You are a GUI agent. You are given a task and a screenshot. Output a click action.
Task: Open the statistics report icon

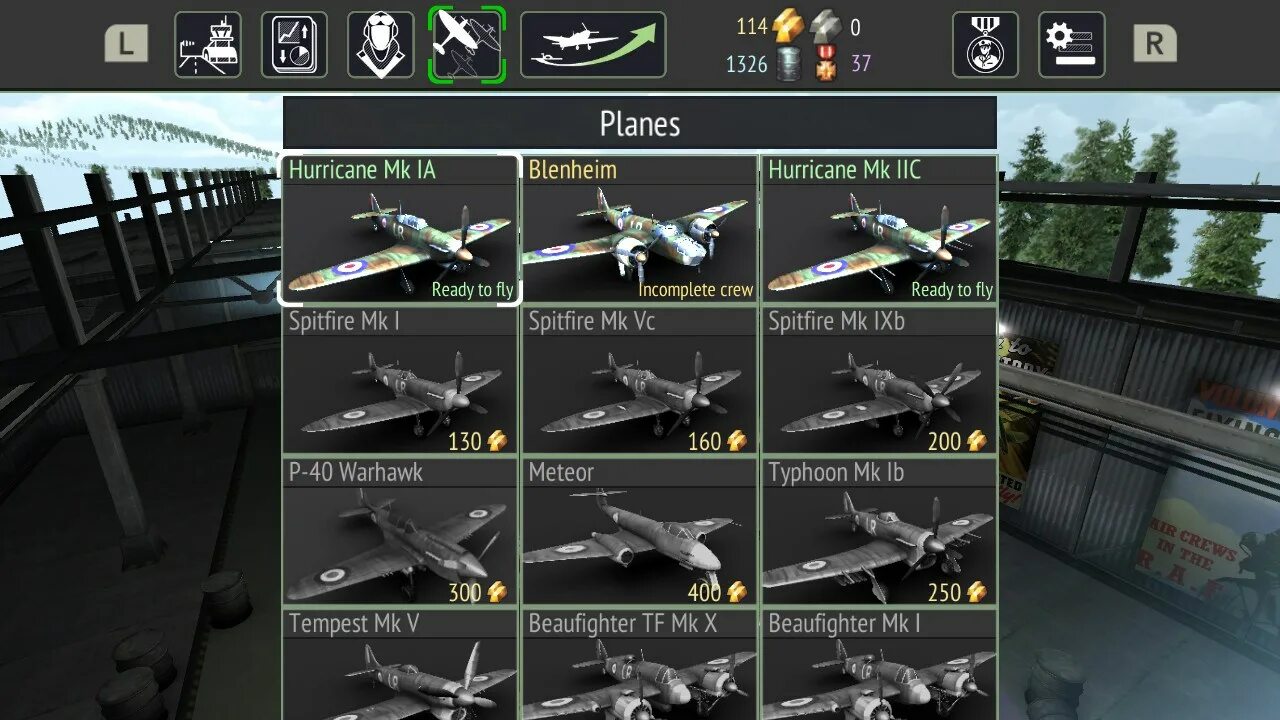coord(294,44)
